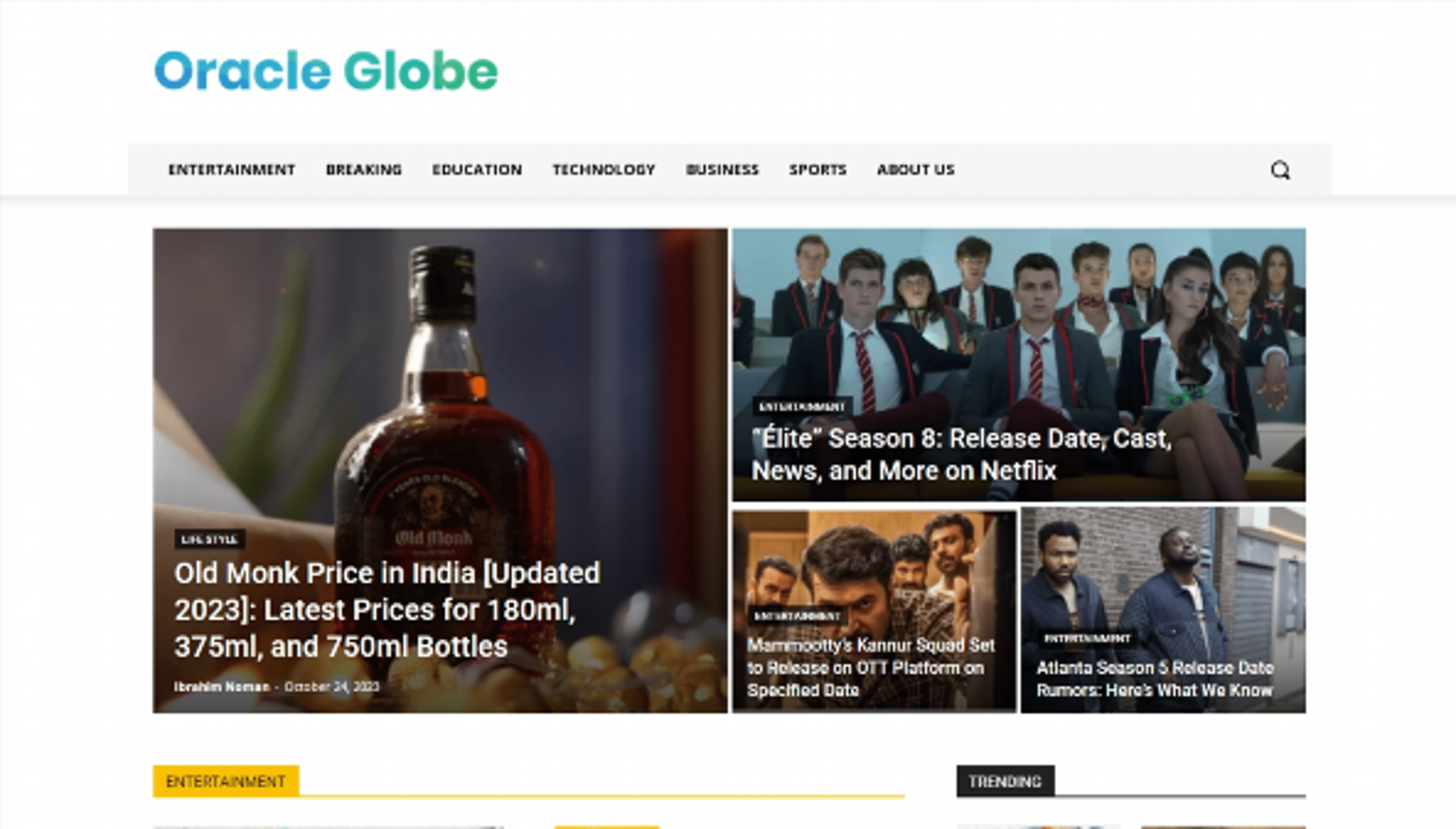This screenshot has width=1456, height=829.
Task: Click Entertainment badge on Kannur Squad story
Action: click(797, 616)
